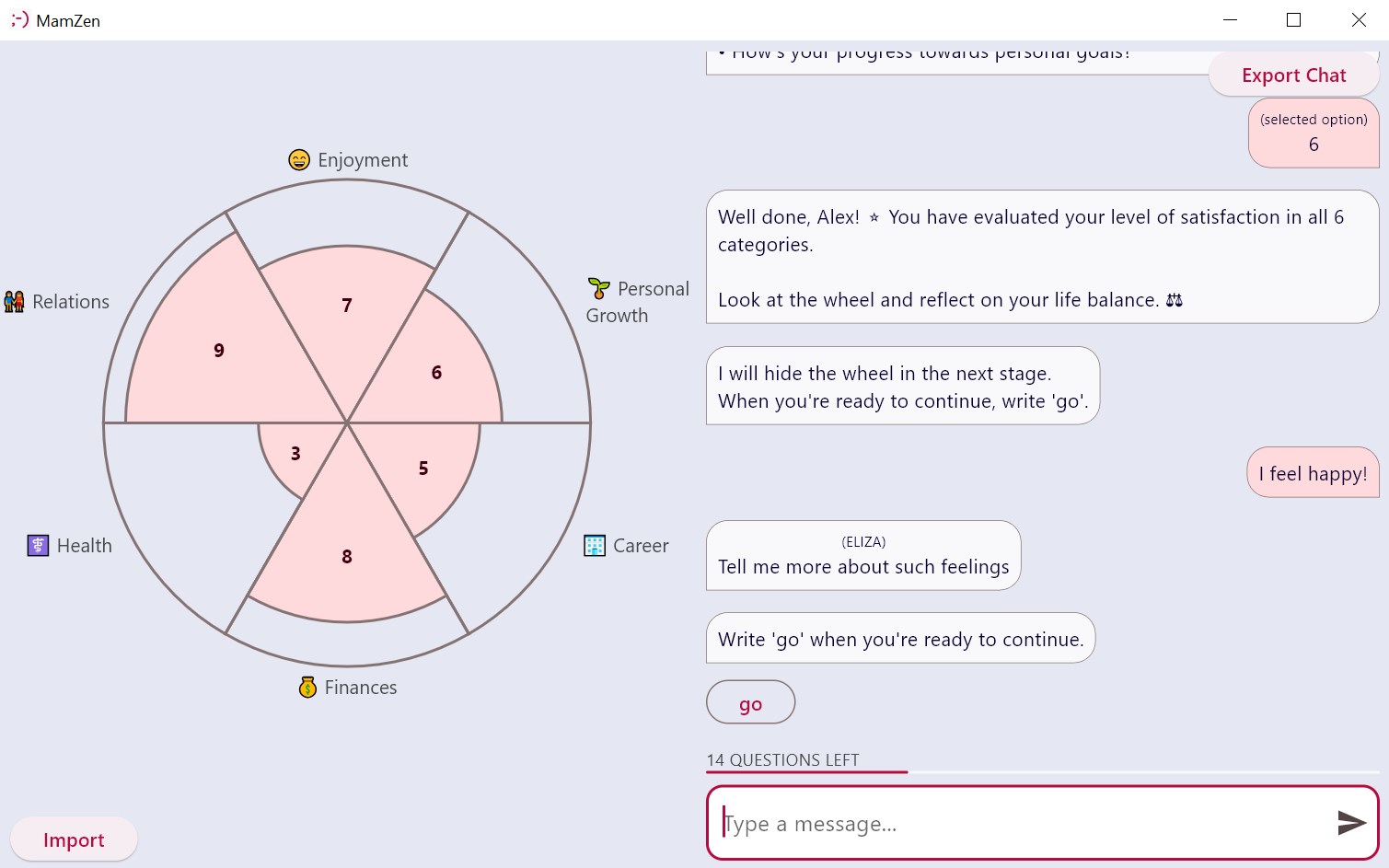
Task: Click the 'go' quick reply button
Action: 750,704
